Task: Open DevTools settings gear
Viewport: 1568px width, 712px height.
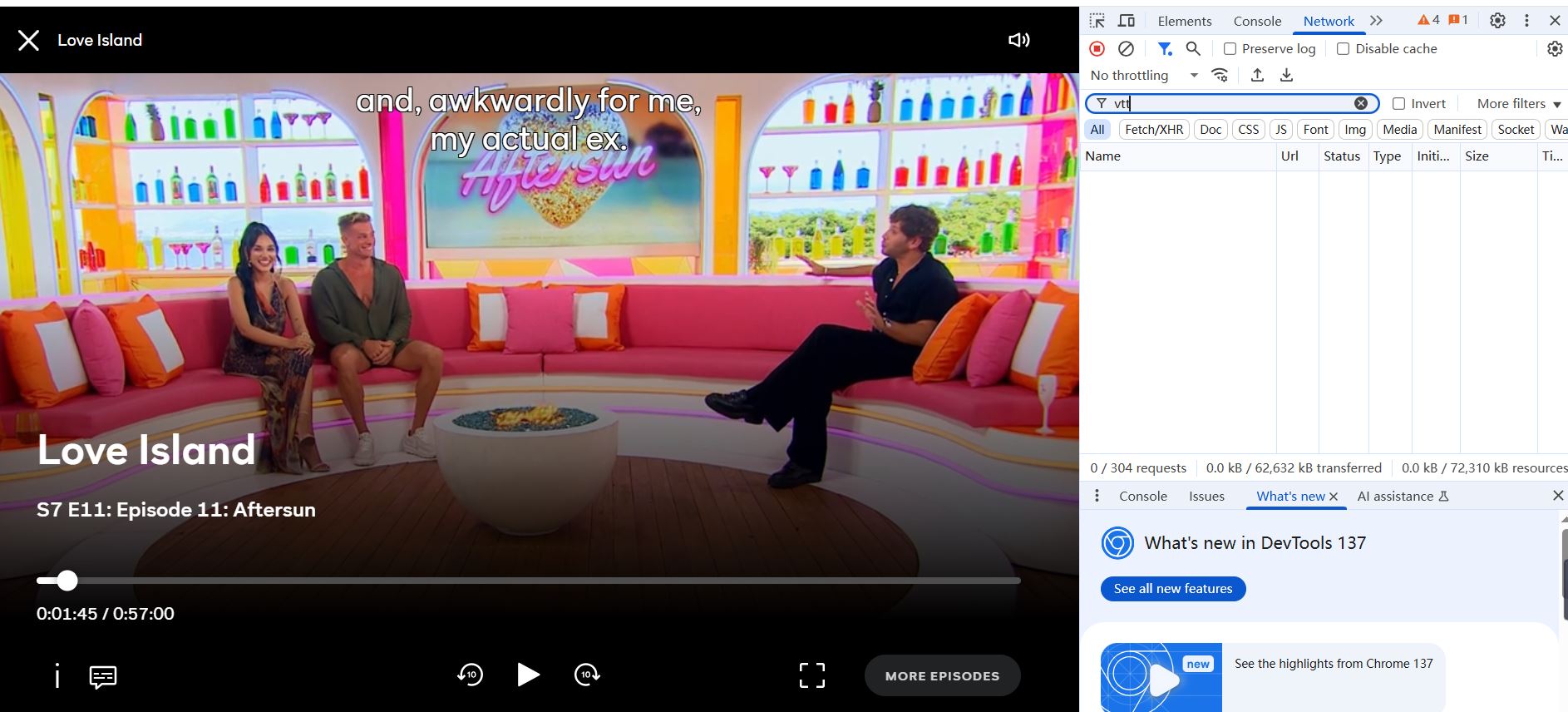Action: point(1497,21)
